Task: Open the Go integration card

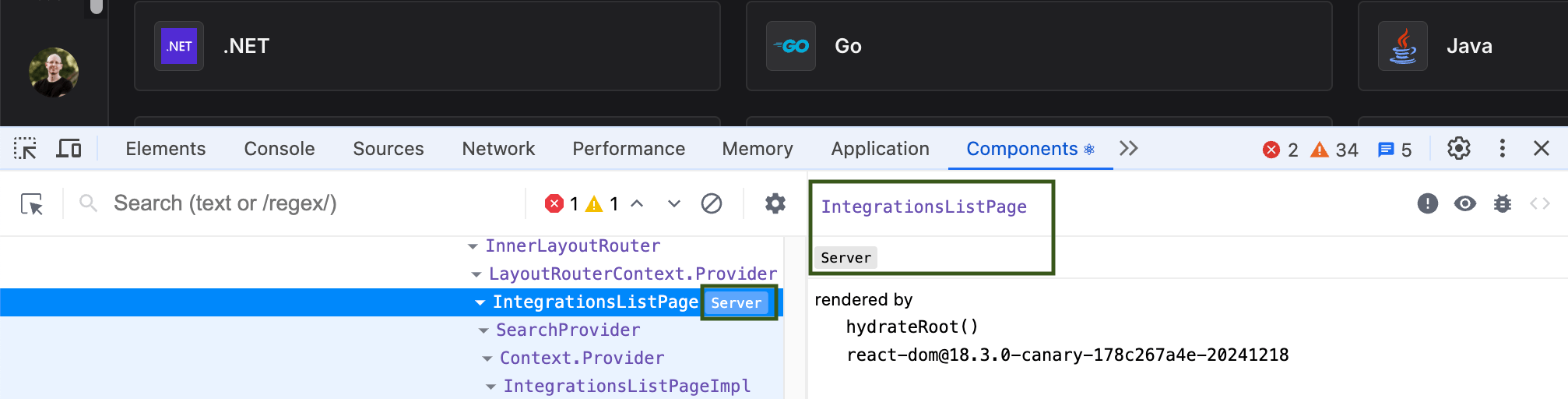Action: (1039, 46)
